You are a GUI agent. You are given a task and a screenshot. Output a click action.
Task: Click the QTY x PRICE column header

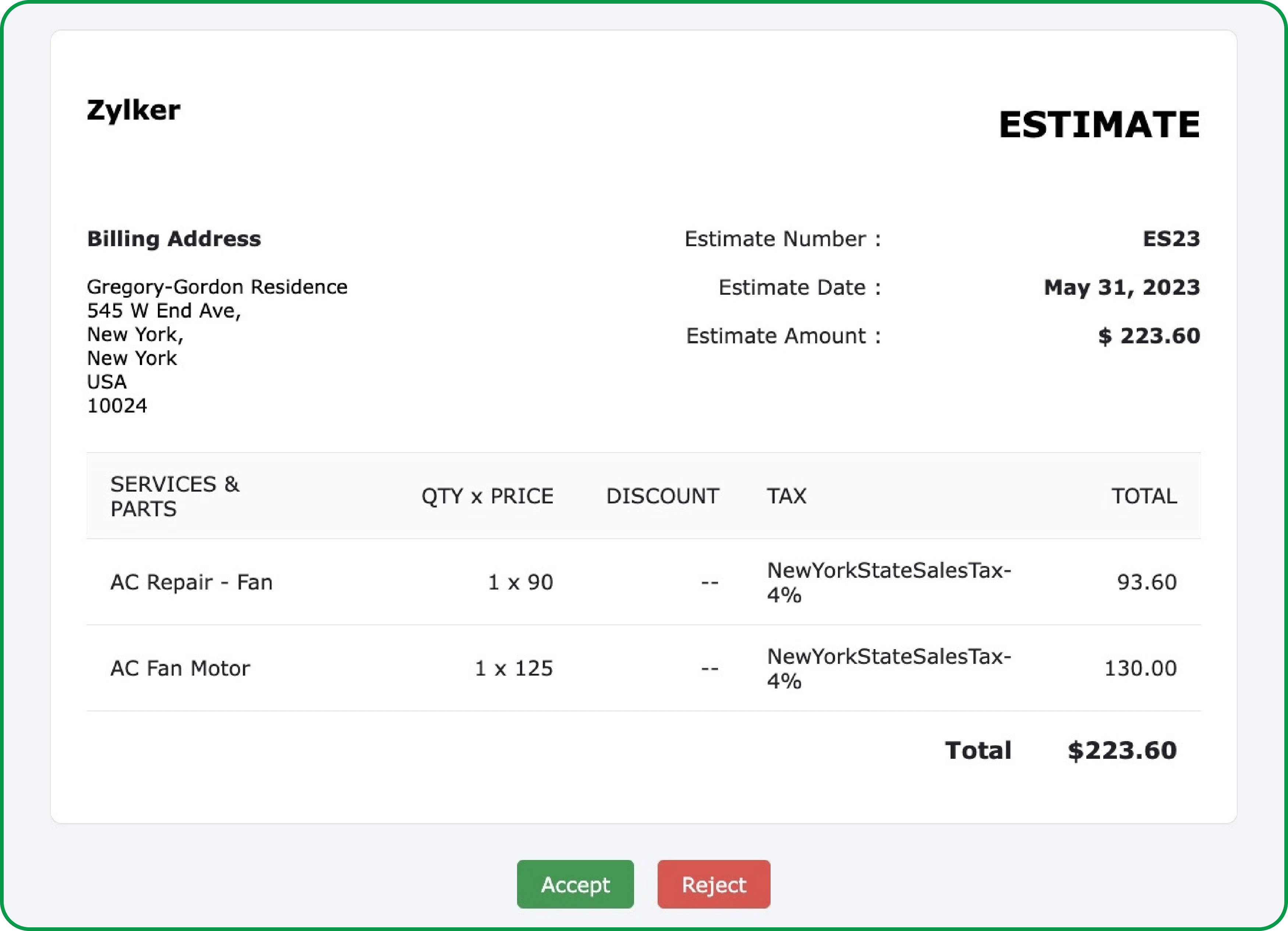click(487, 496)
